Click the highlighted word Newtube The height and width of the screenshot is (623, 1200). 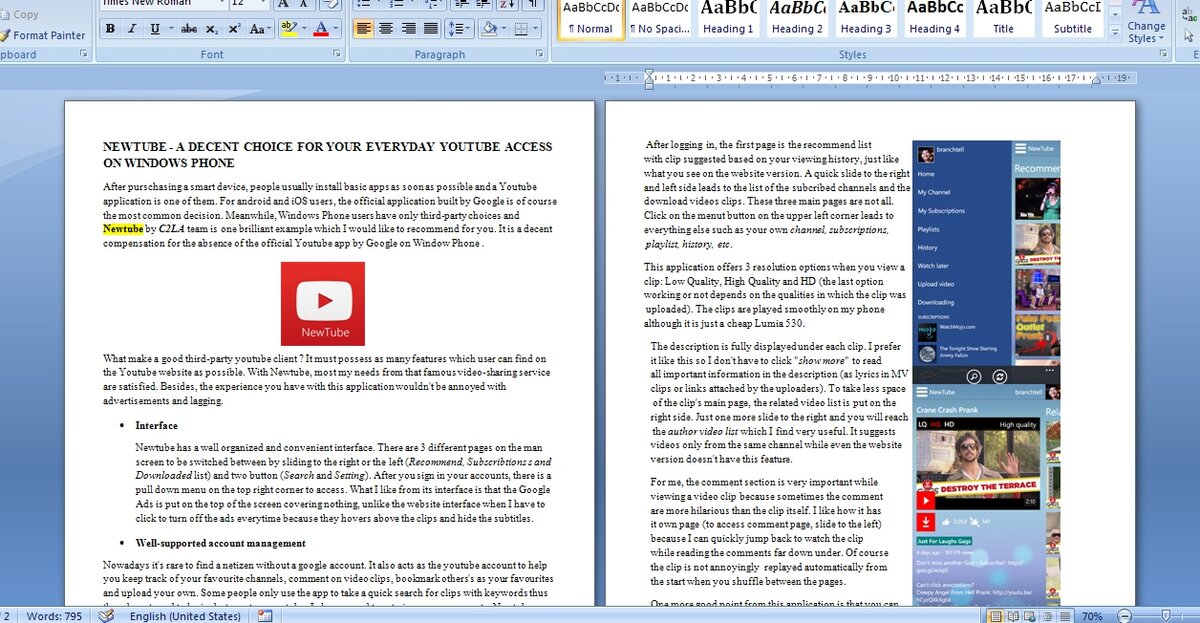(123, 228)
